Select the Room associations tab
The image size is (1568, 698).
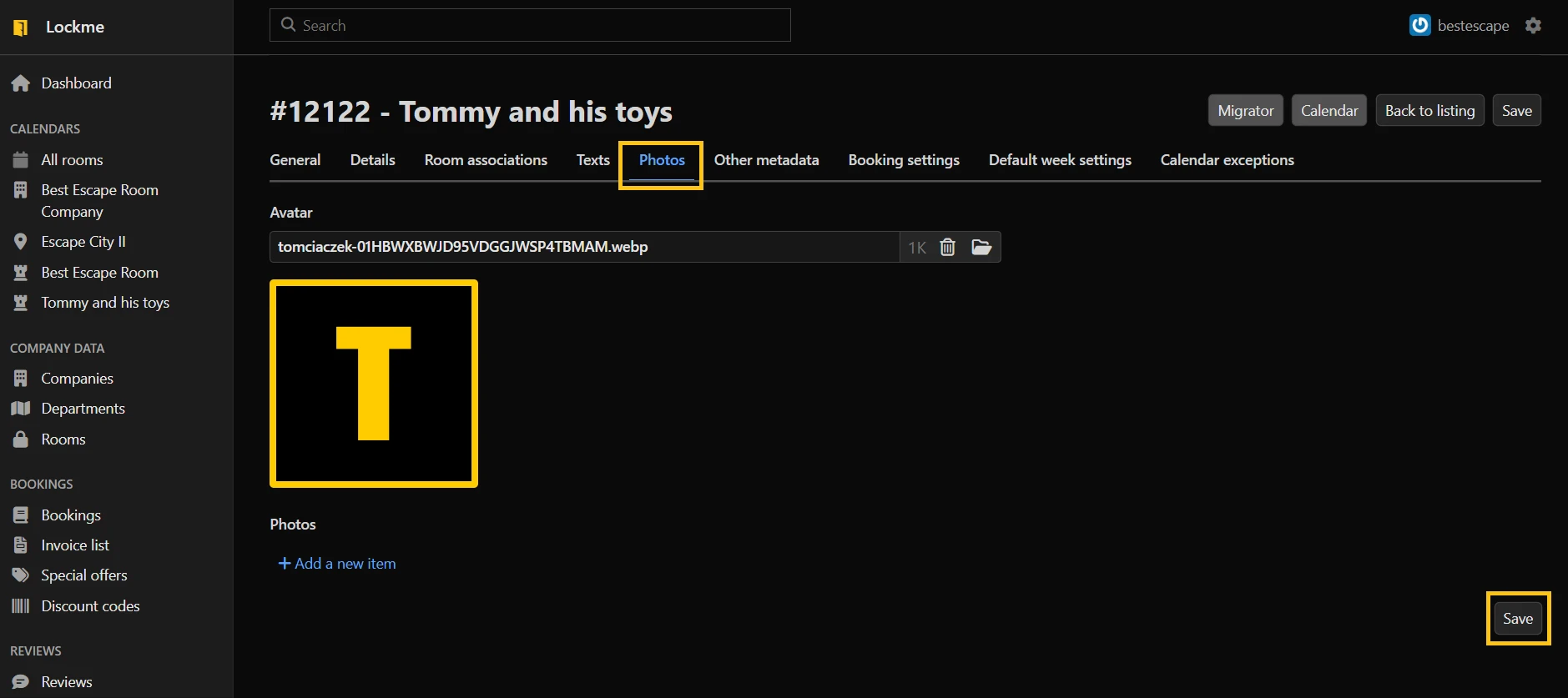pos(486,160)
